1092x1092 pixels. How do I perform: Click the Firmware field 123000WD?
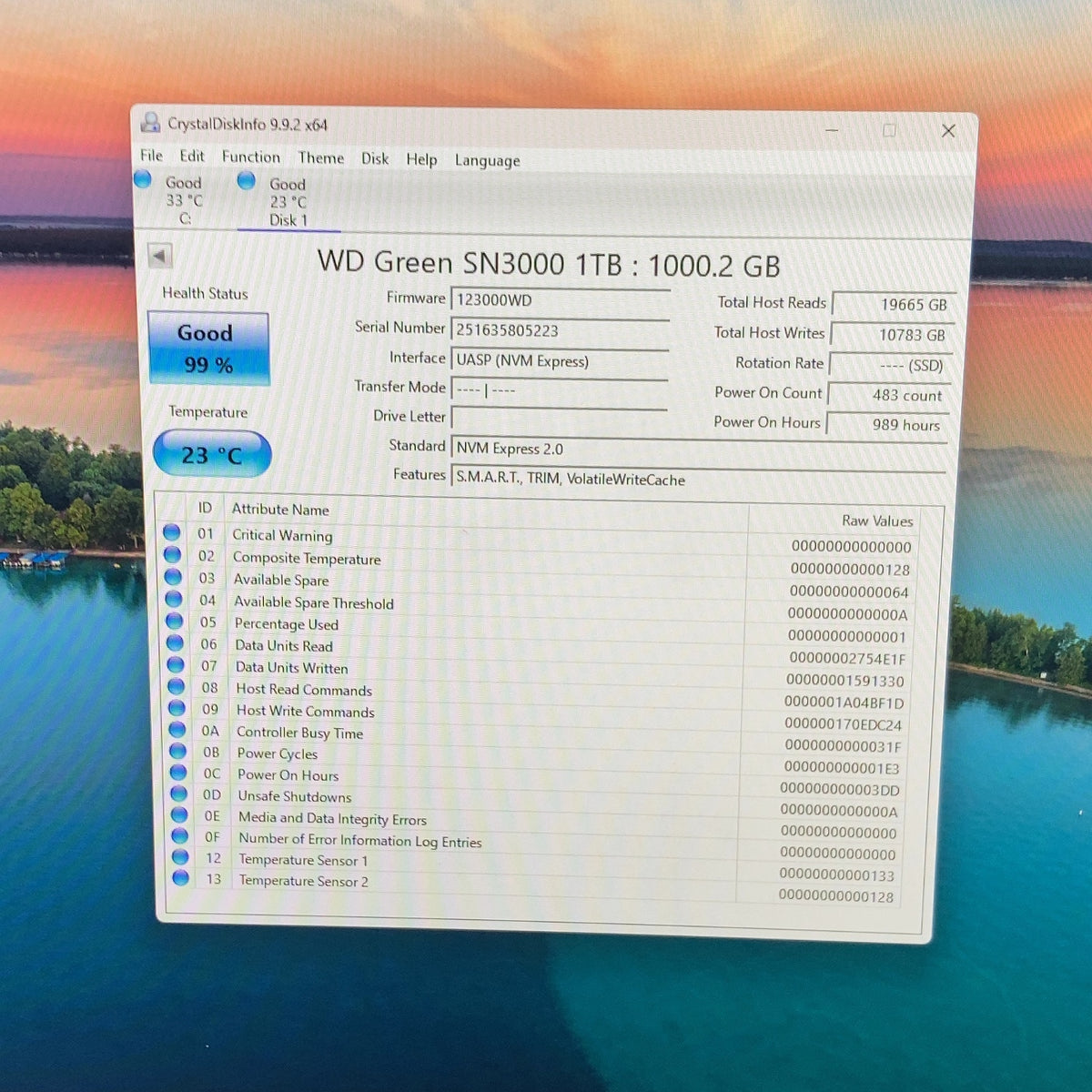click(560, 300)
